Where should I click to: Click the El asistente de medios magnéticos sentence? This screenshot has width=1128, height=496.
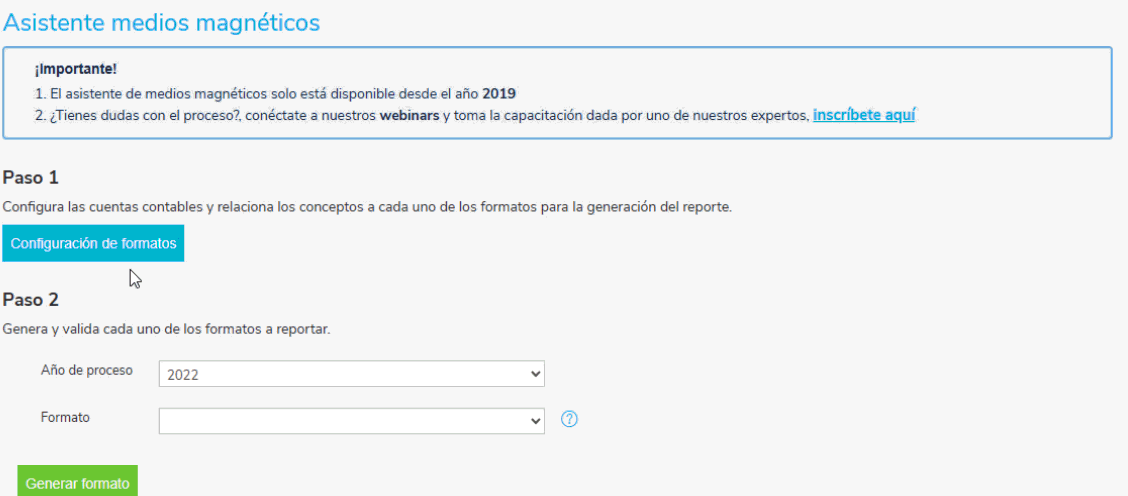coord(275,94)
